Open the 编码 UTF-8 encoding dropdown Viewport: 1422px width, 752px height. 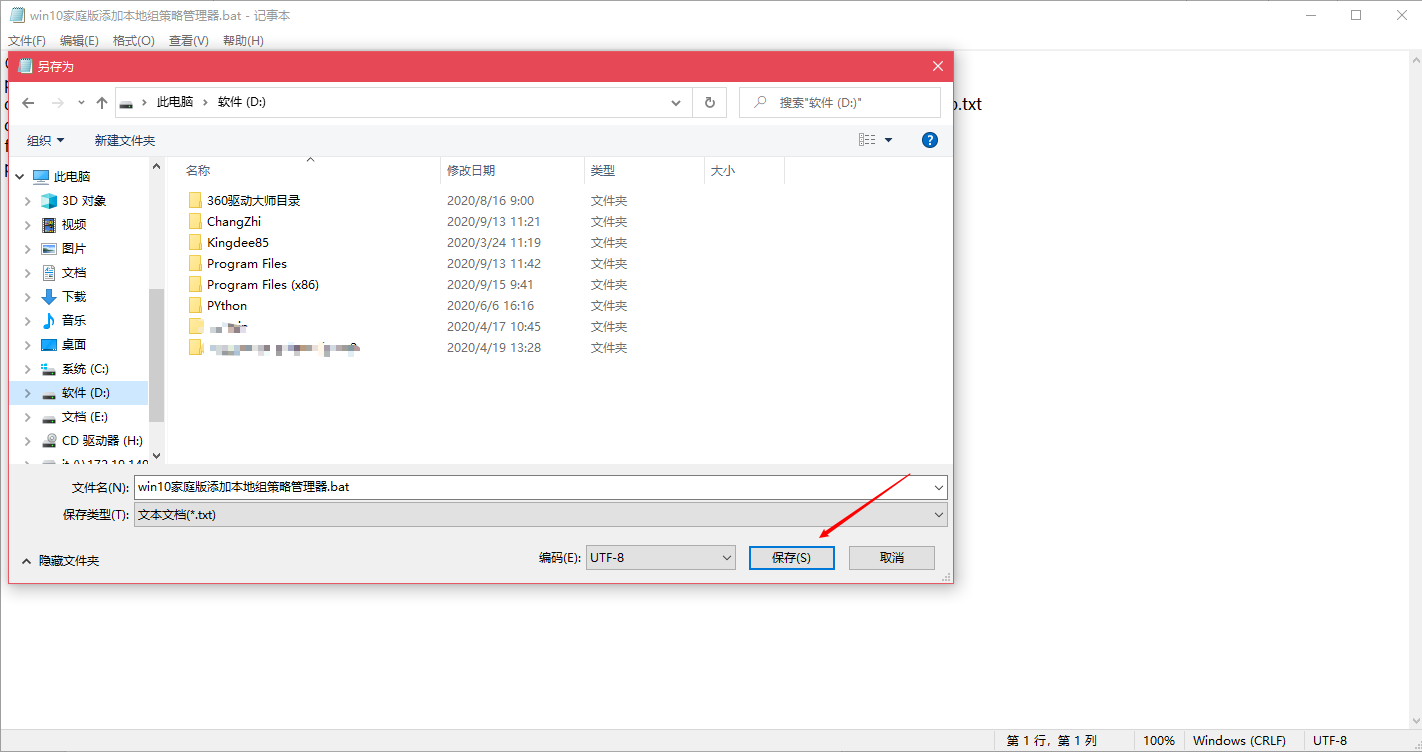[660, 557]
